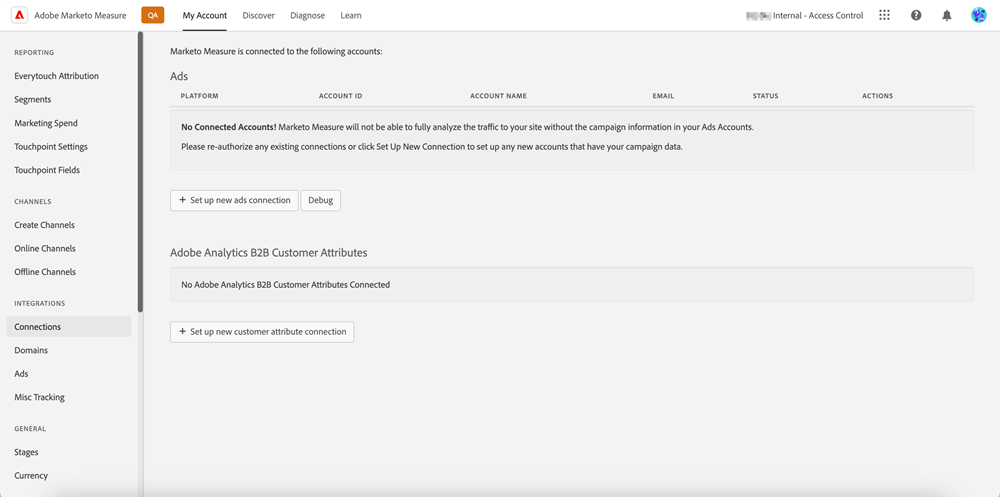Click the QA environment badge
Screen dimensions: 1000x498
(153, 15)
